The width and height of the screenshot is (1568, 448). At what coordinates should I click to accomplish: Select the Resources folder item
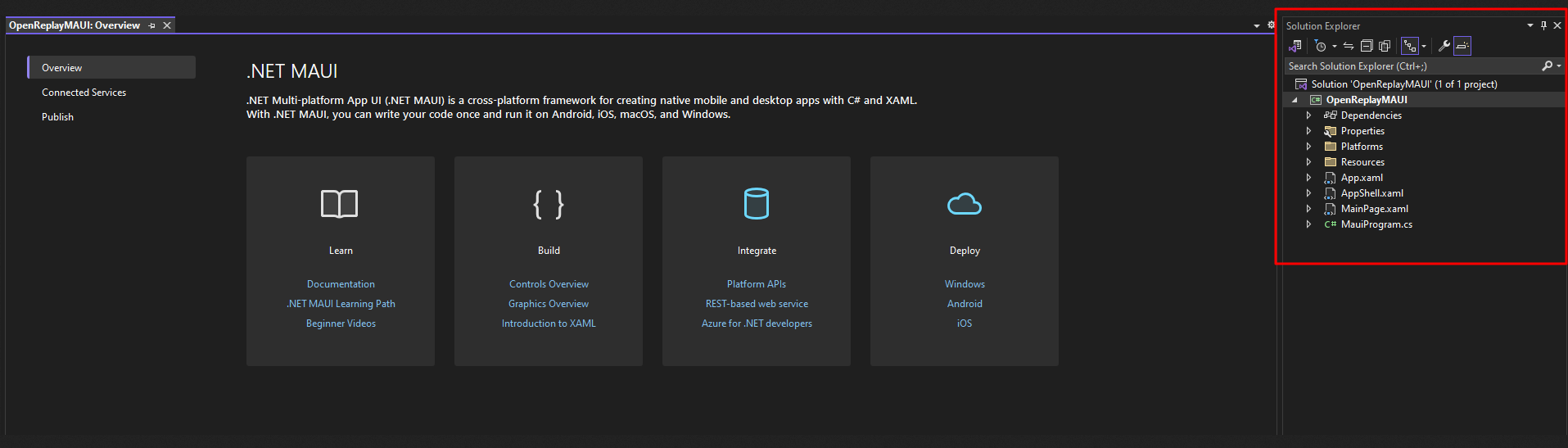click(1362, 162)
